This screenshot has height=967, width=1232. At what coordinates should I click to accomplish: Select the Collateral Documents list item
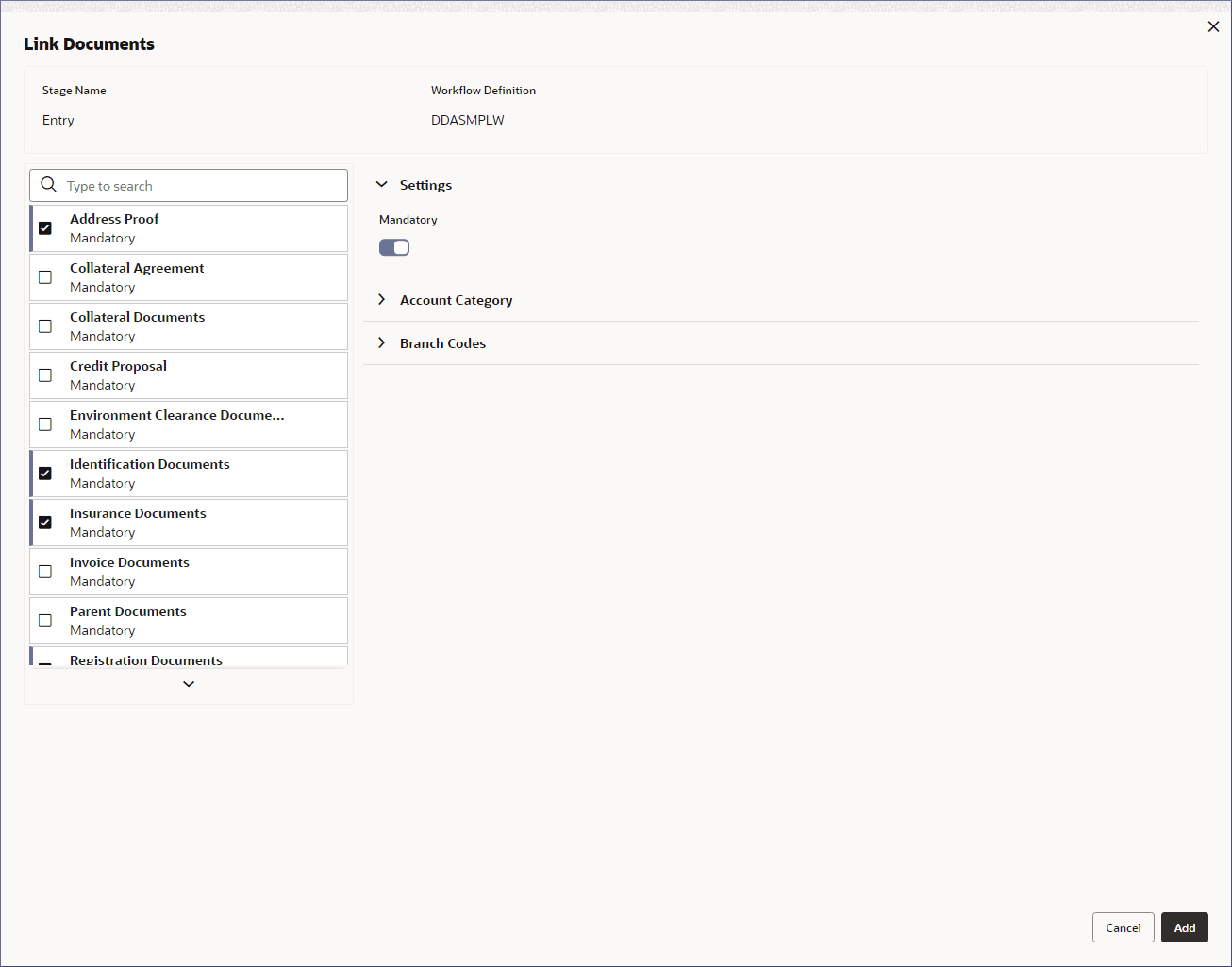click(x=189, y=326)
